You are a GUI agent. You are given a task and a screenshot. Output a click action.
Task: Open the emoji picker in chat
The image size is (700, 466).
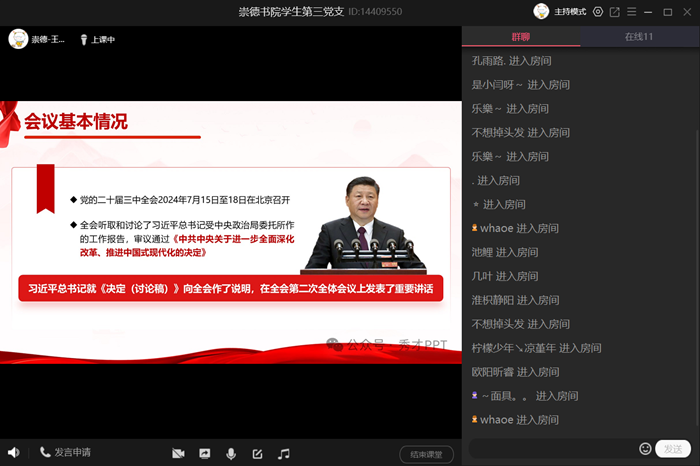point(645,448)
